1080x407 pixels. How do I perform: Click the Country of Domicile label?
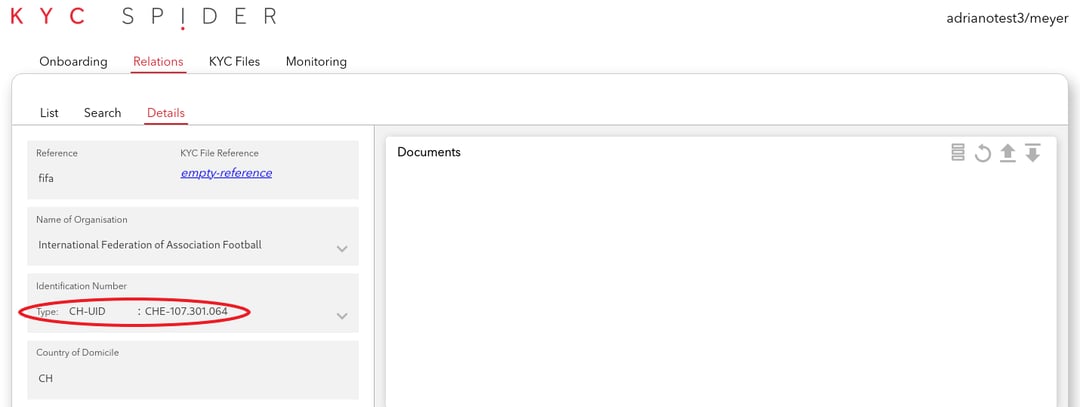[78, 353]
